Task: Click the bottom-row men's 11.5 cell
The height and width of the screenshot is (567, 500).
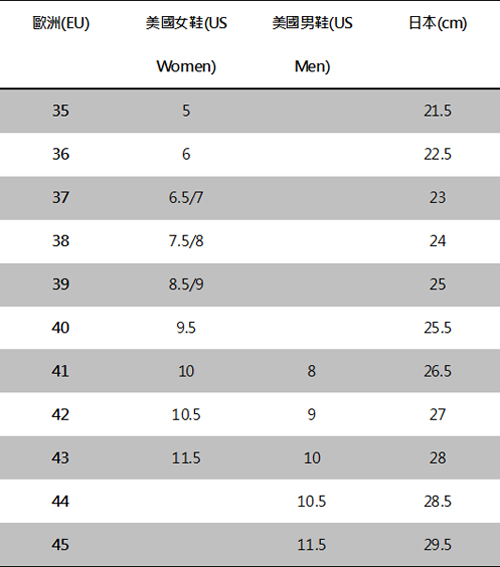Action: point(312,545)
